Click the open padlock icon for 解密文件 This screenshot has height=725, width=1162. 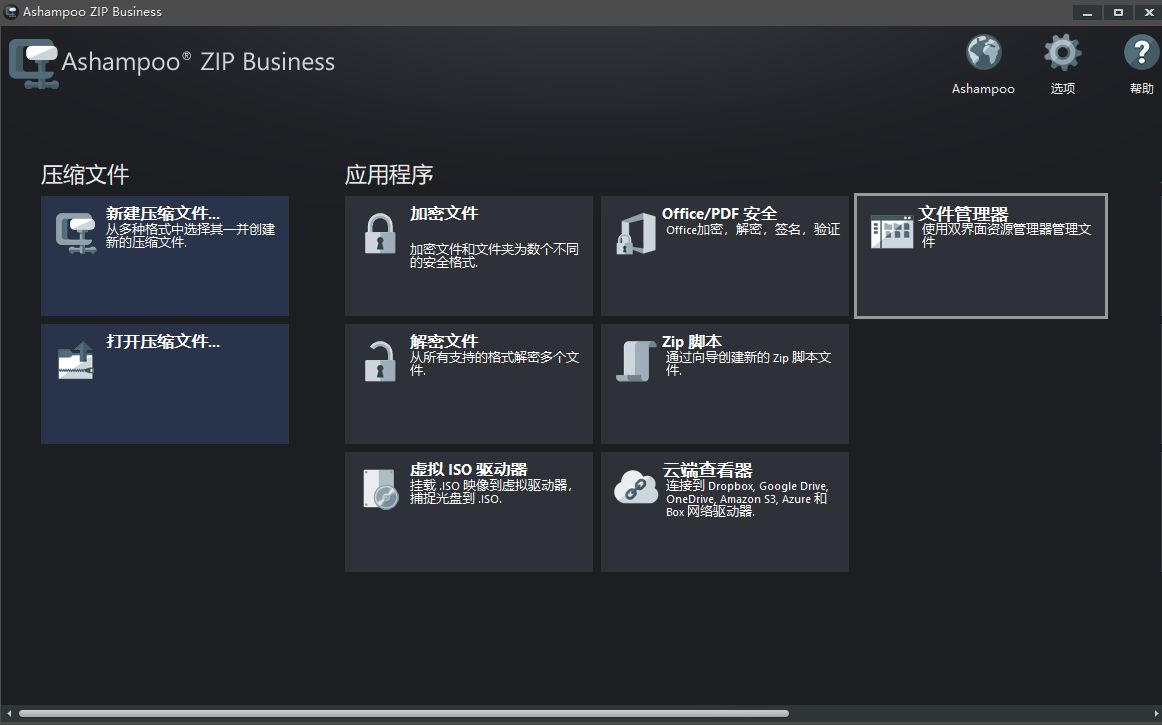[x=379, y=361]
